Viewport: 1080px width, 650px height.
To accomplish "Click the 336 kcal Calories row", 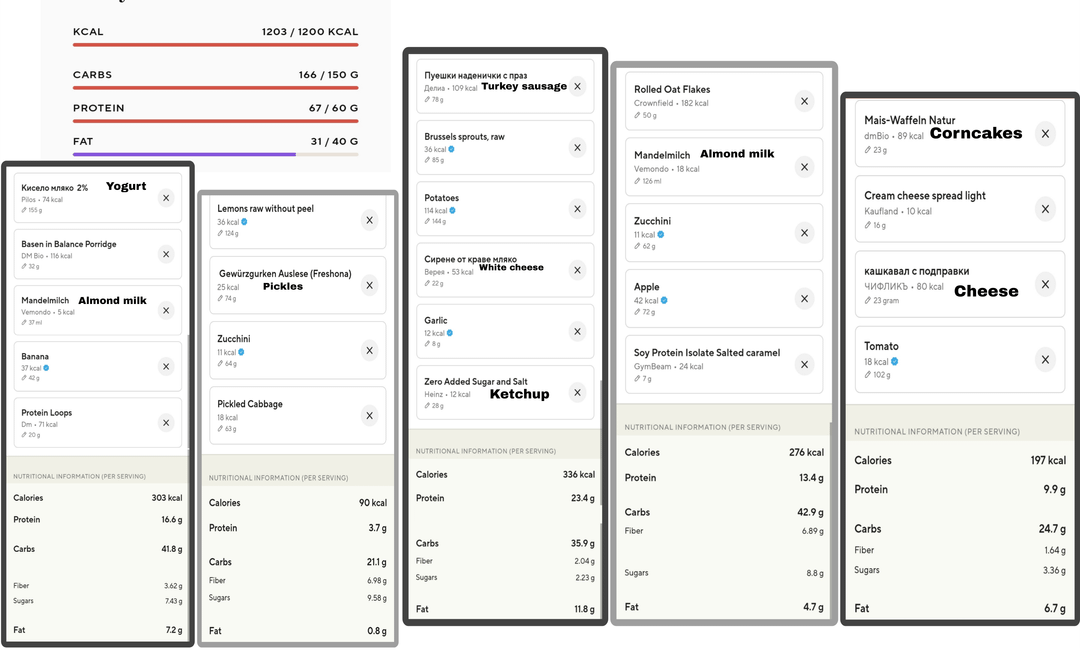I will pyautogui.click(x=505, y=475).
